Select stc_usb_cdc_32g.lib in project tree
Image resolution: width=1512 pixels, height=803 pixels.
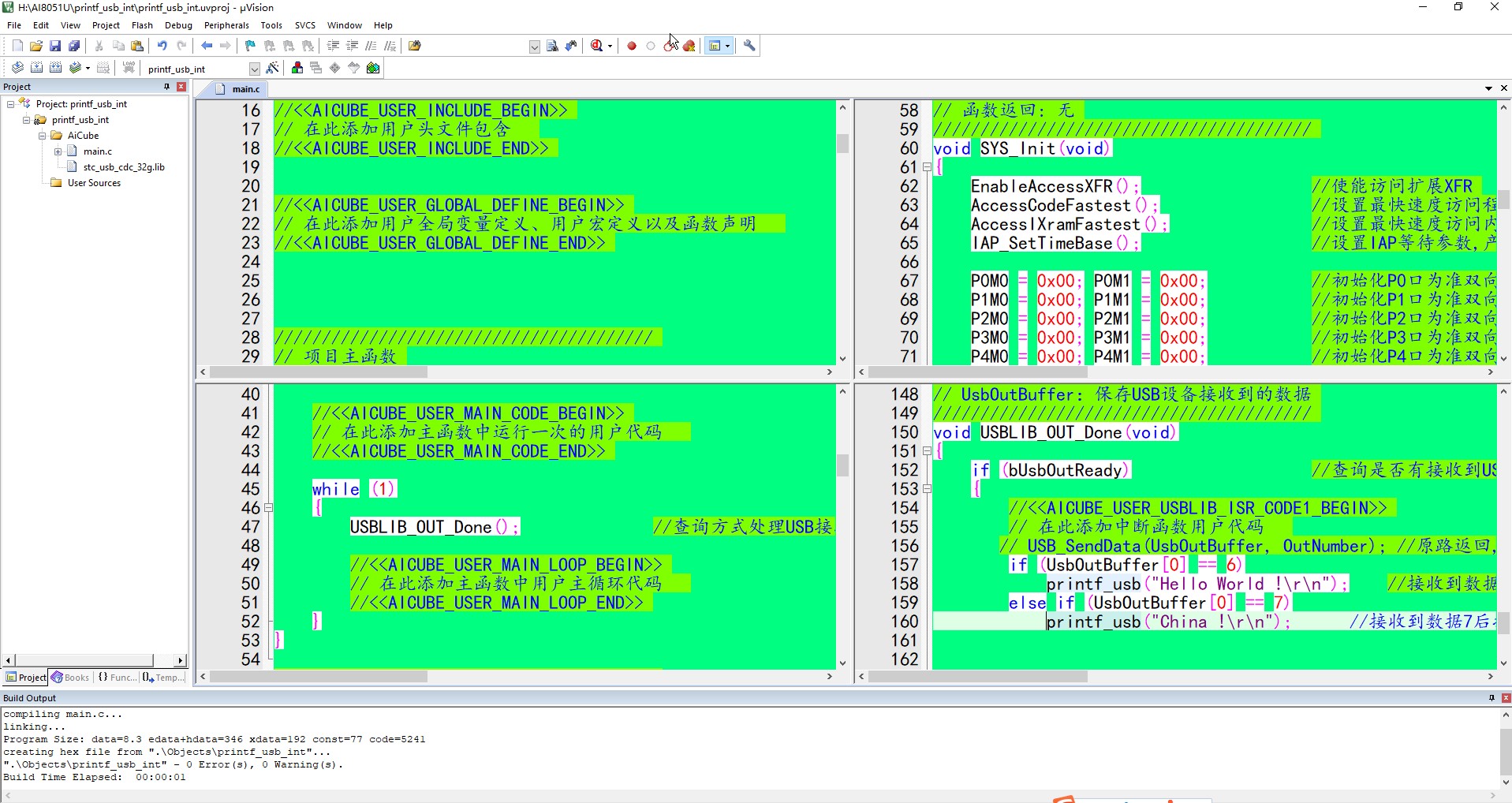[124, 167]
